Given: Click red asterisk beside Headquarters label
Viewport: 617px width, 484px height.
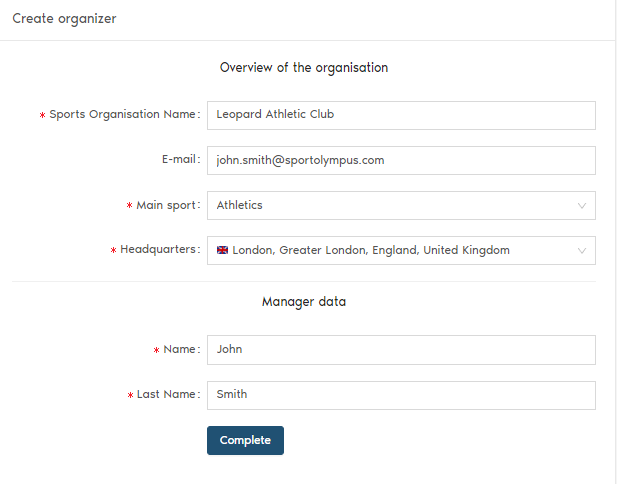Looking at the screenshot, I should [113, 251].
